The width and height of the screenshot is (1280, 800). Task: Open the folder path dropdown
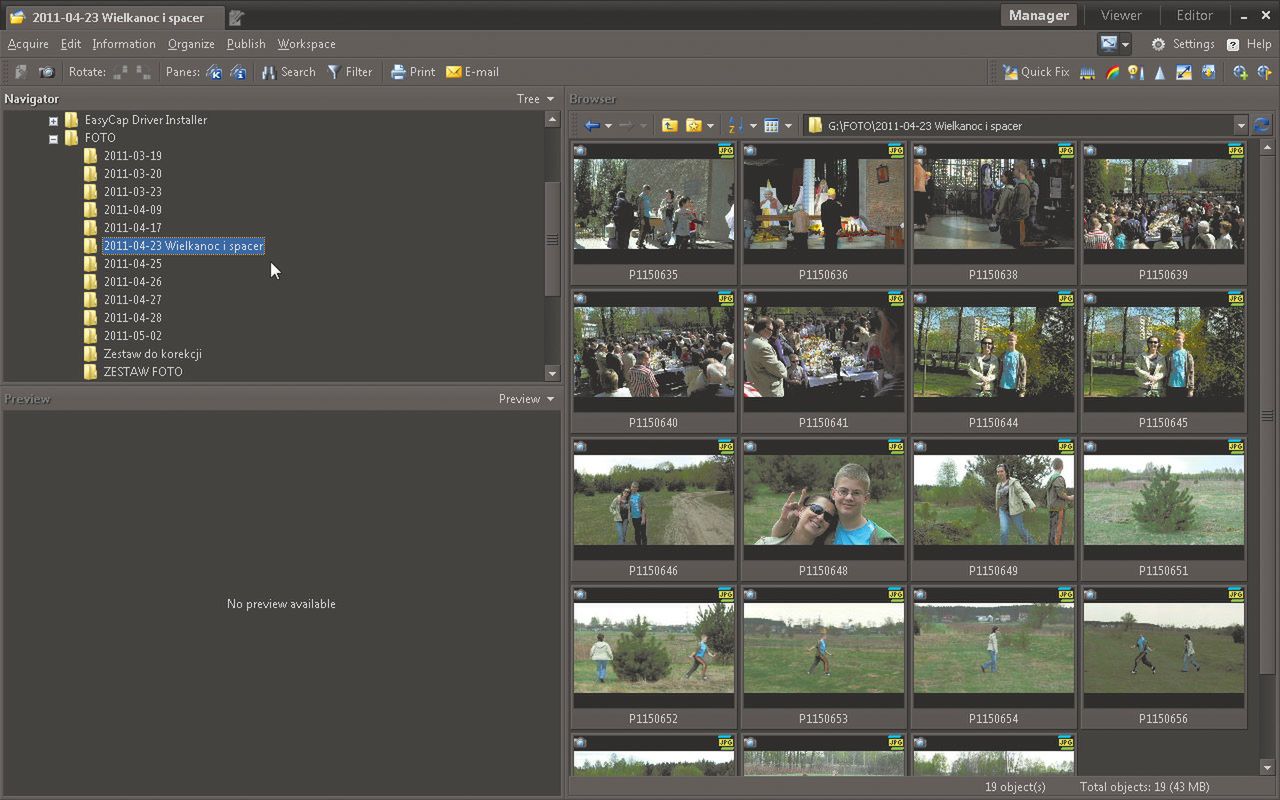(x=1241, y=126)
